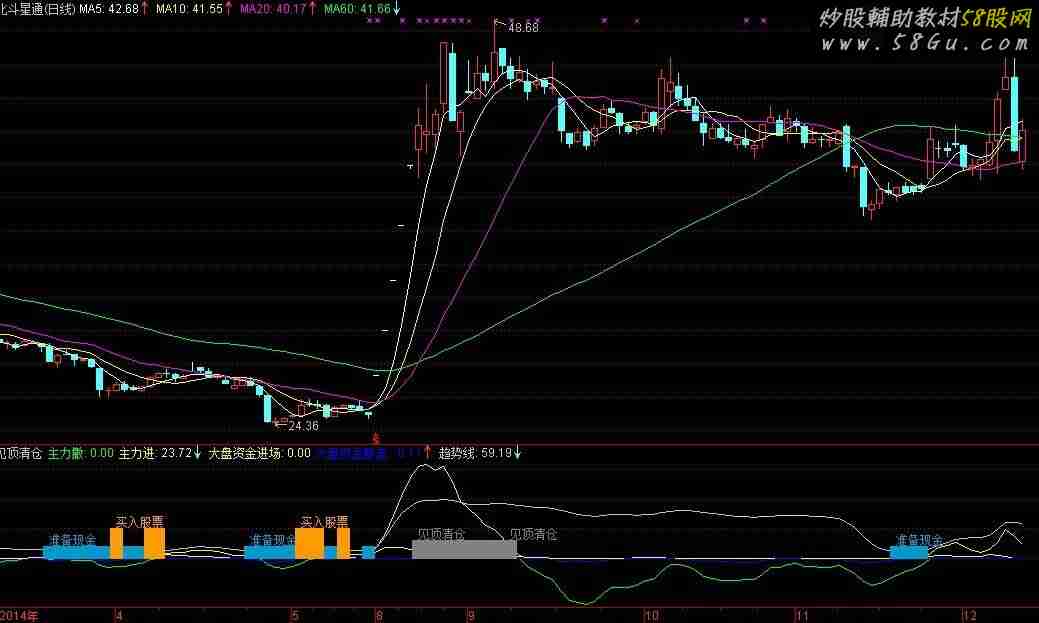The image size is (1039, 623).
Task: Select the green MA60 indicator label
Action: (x=357, y=8)
